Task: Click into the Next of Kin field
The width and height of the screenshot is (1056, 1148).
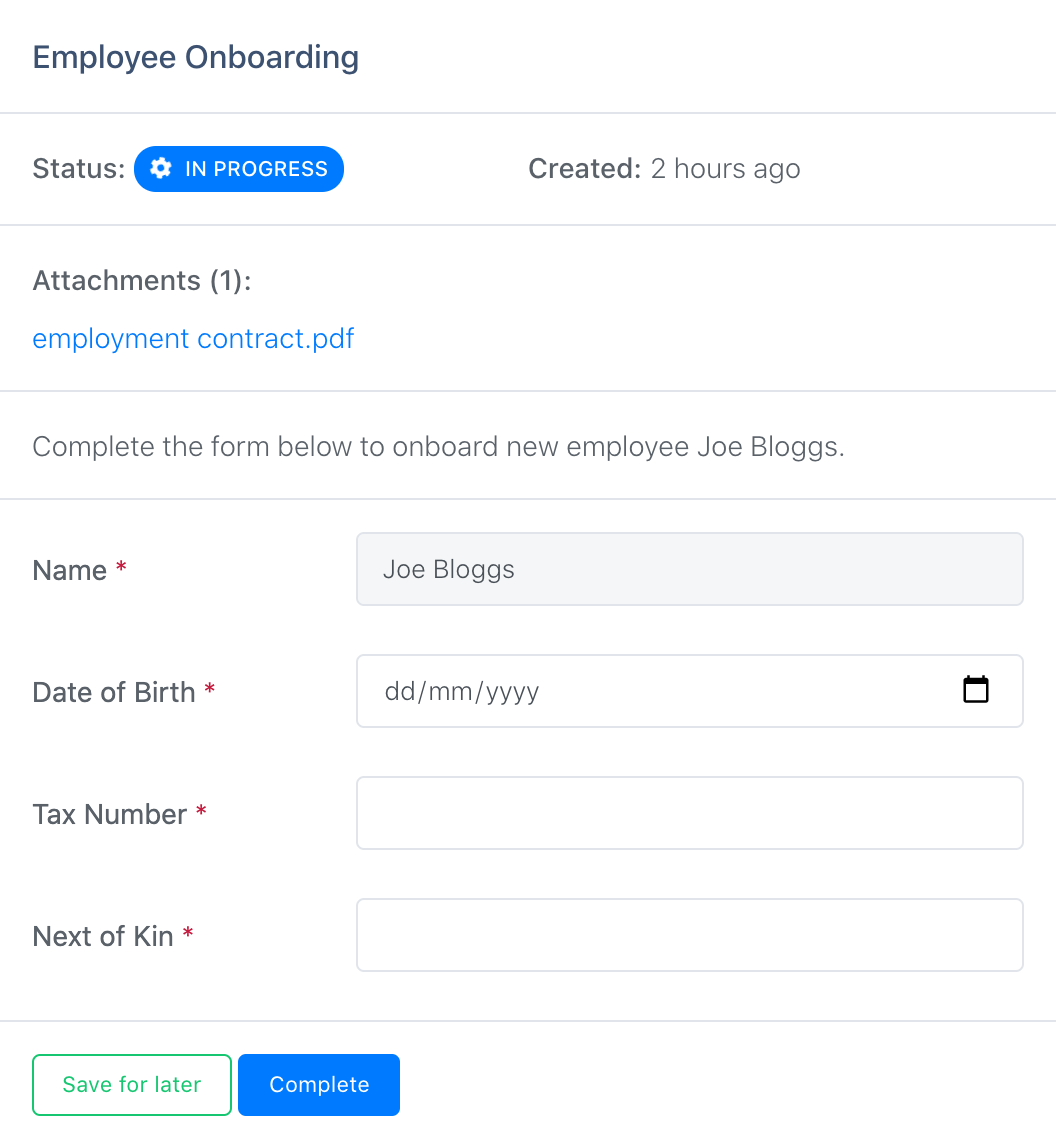Action: click(x=689, y=935)
